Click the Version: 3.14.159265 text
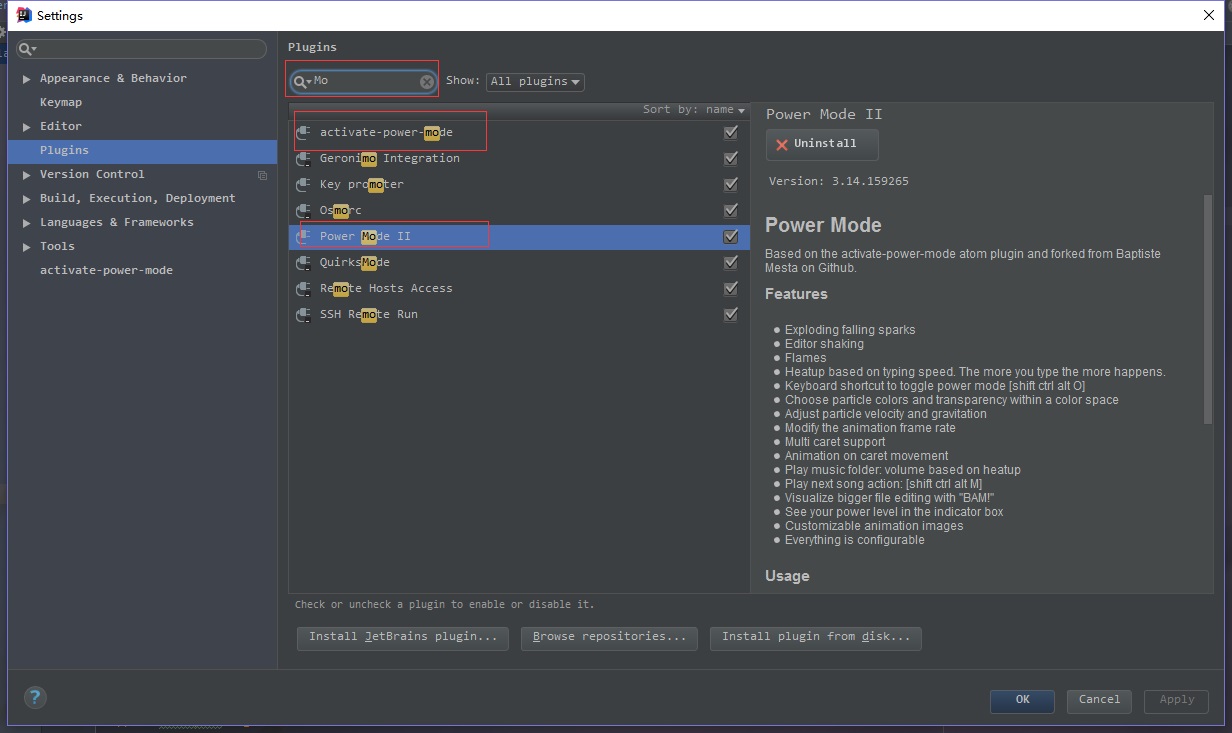The width and height of the screenshot is (1232, 733). [x=838, y=182]
